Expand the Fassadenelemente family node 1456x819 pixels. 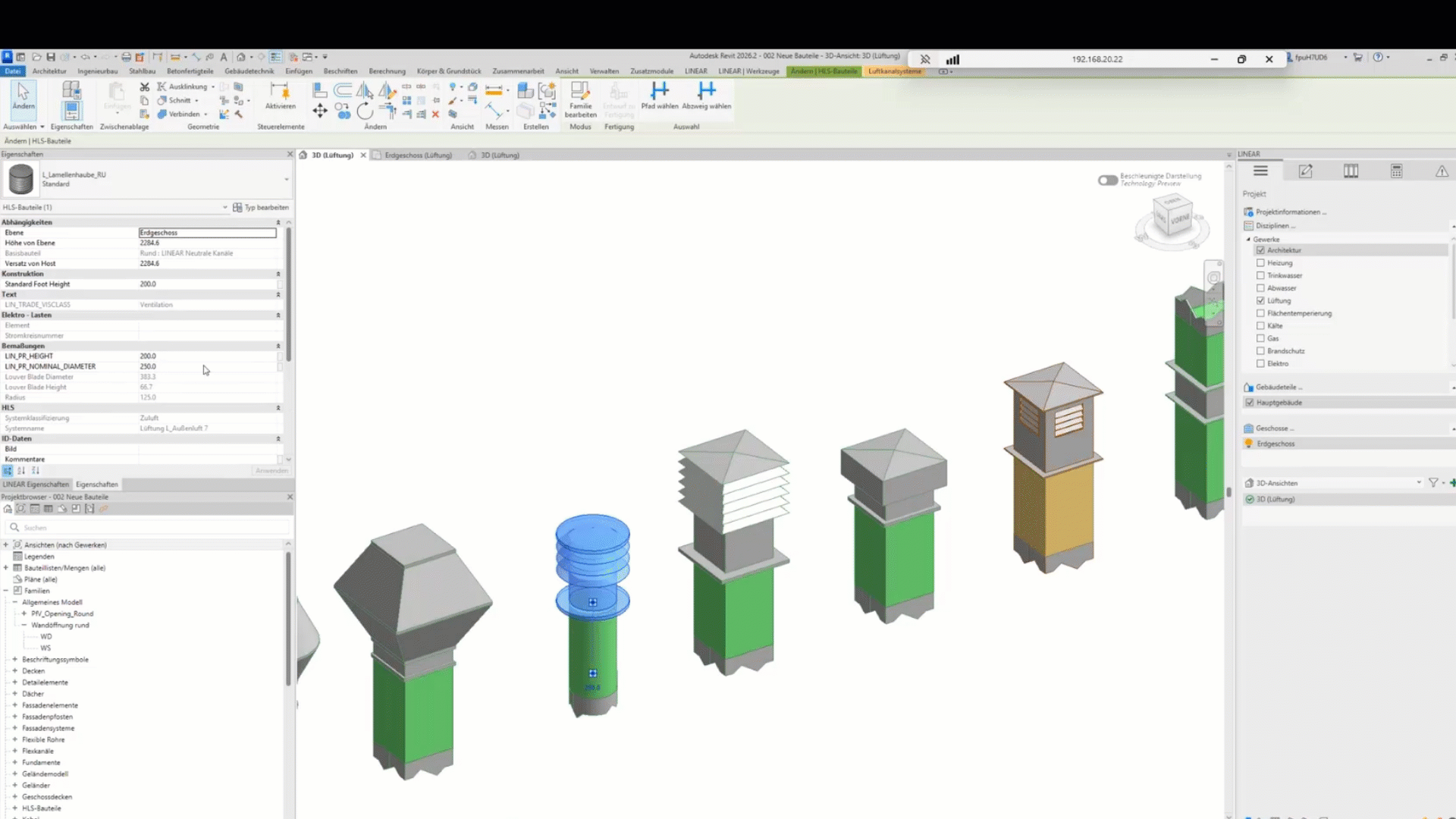[14, 705]
